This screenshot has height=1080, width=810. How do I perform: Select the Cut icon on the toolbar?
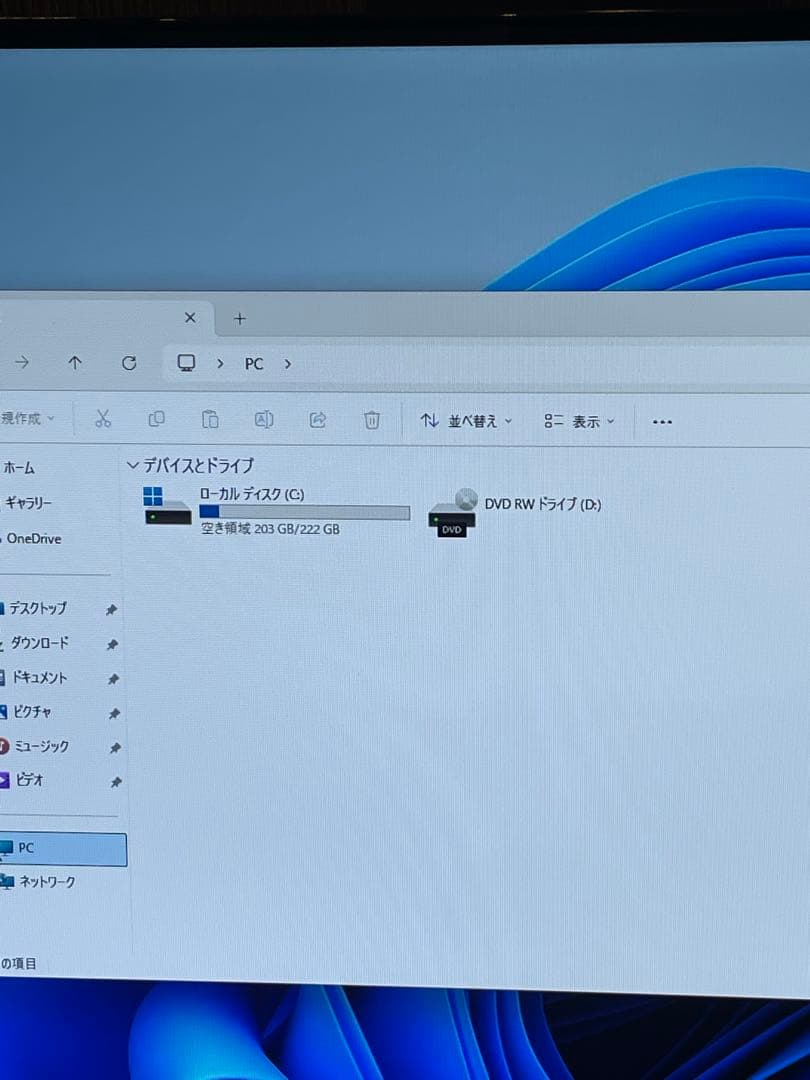point(102,420)
